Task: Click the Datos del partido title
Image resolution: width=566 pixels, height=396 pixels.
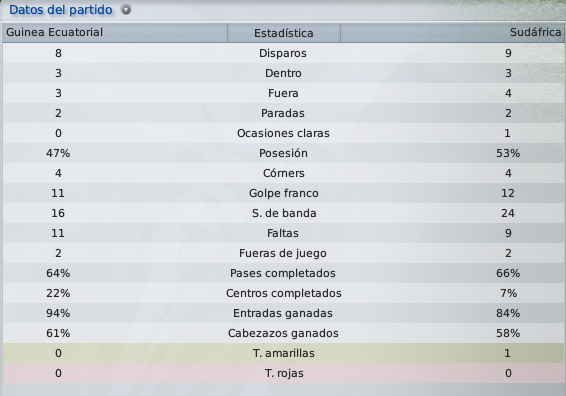Action: [61, 10]
